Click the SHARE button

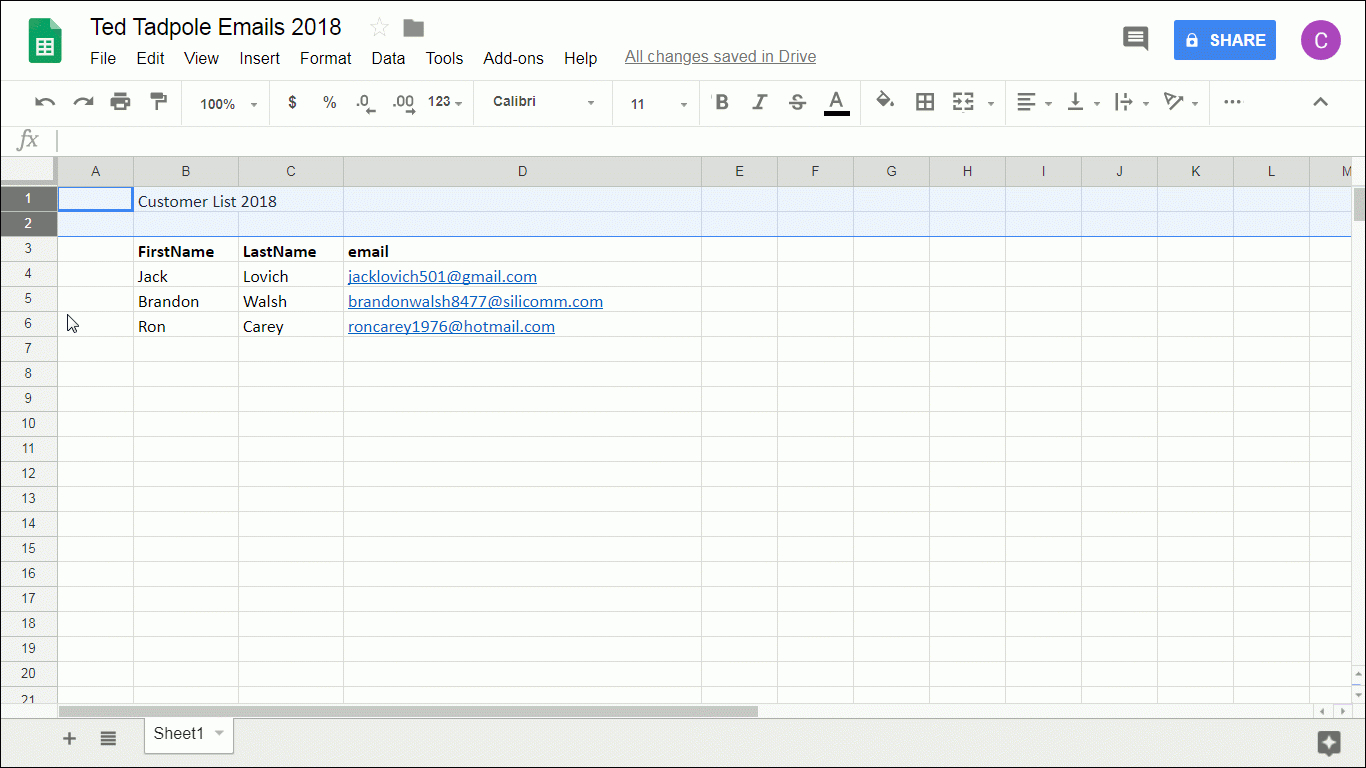(1224, 39)
